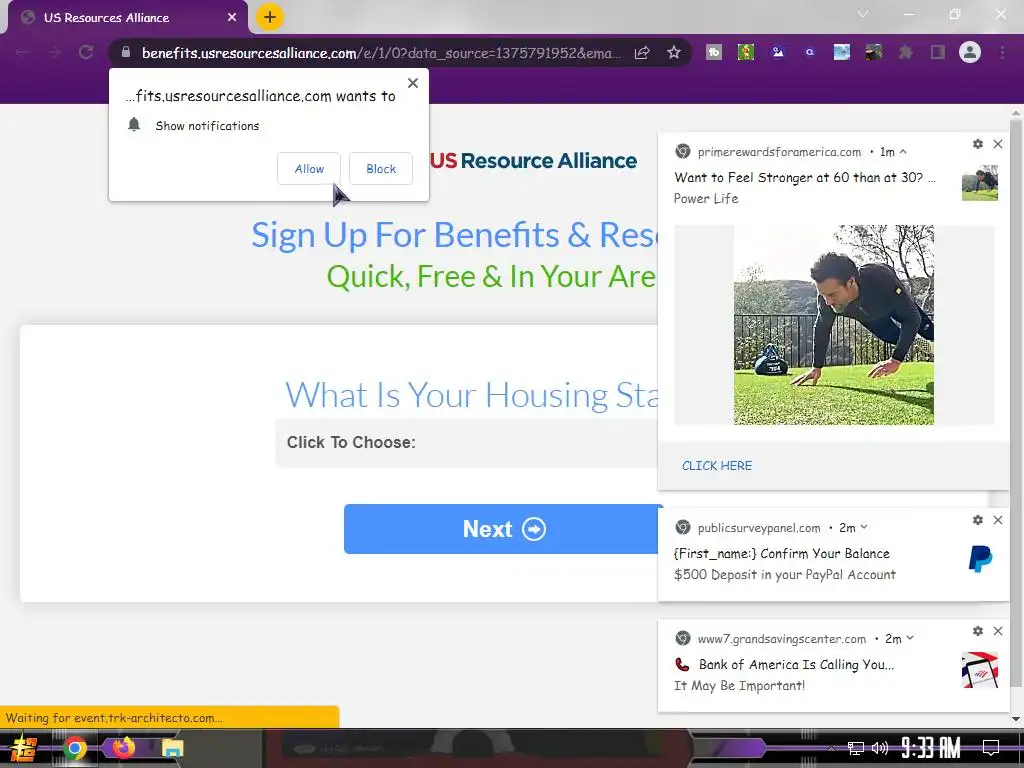Bookmark this page with star
This screenshot has width=1024, height=768.
[x=674, y=52]
